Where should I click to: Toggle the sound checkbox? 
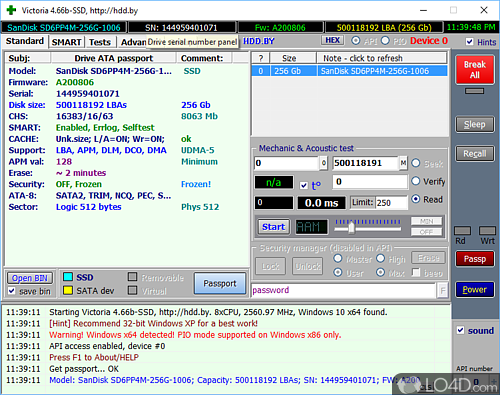[x=460, y=330]
